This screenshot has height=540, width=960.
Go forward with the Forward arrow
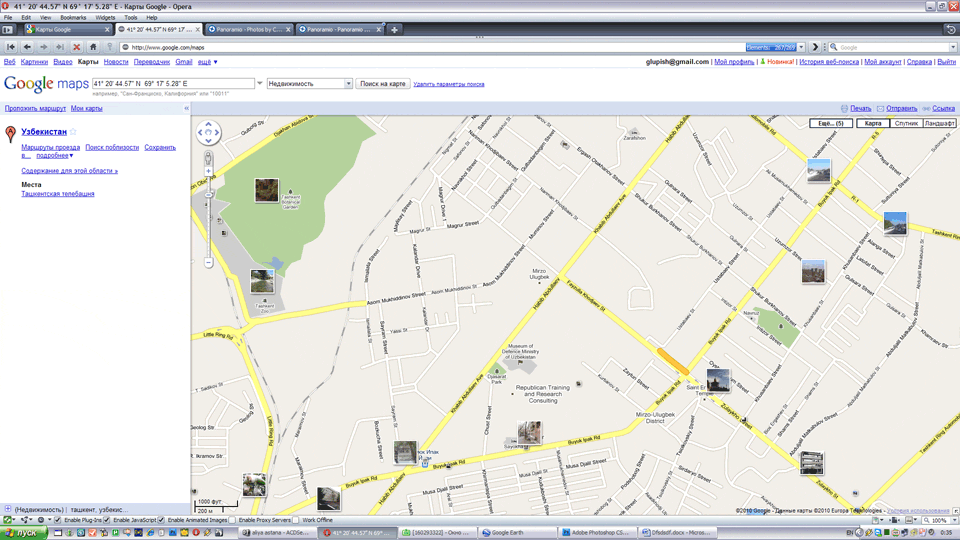[x=43, y=47]
